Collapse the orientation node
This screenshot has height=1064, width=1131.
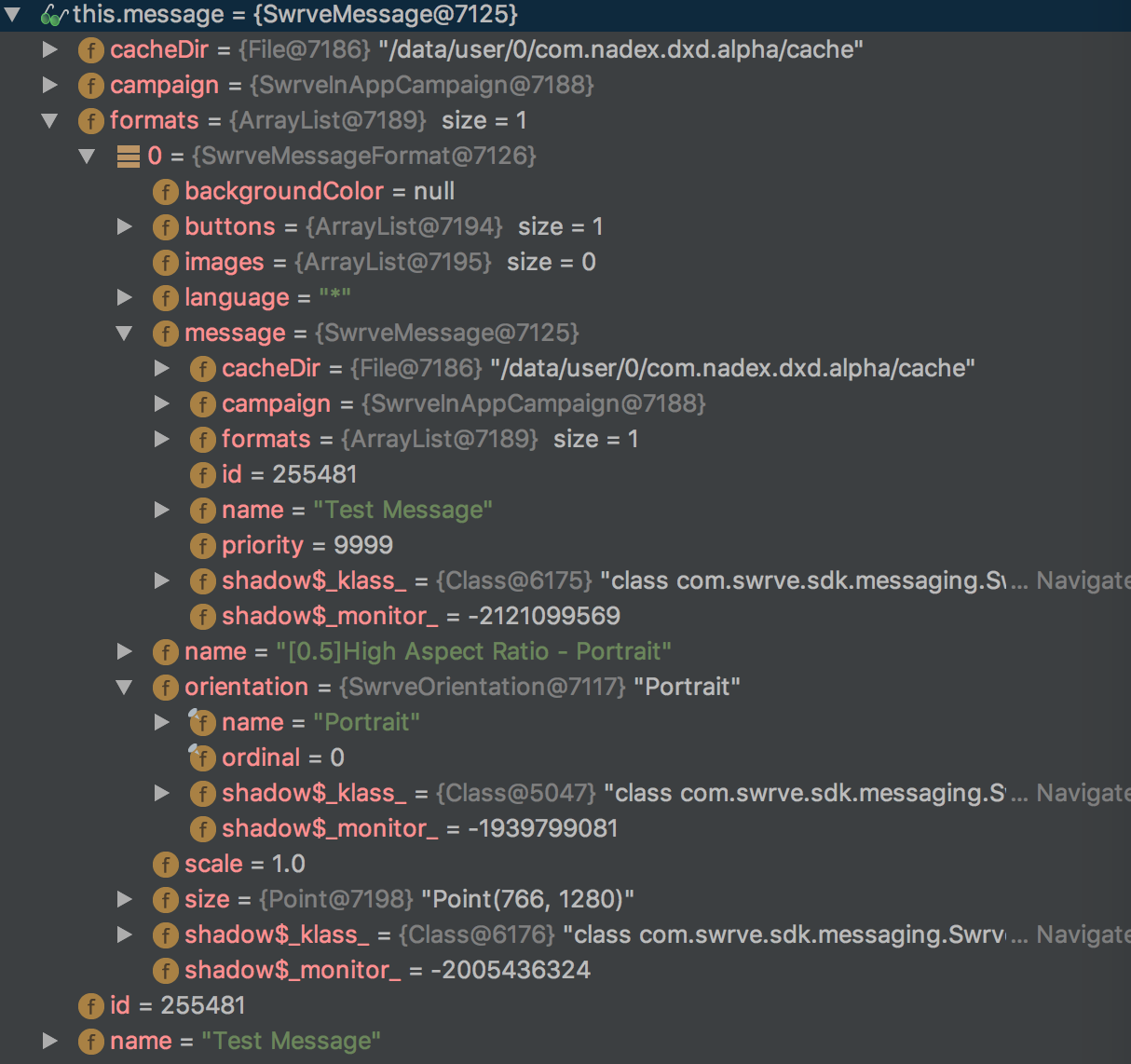pyautogui.click(x=124, y=687)
